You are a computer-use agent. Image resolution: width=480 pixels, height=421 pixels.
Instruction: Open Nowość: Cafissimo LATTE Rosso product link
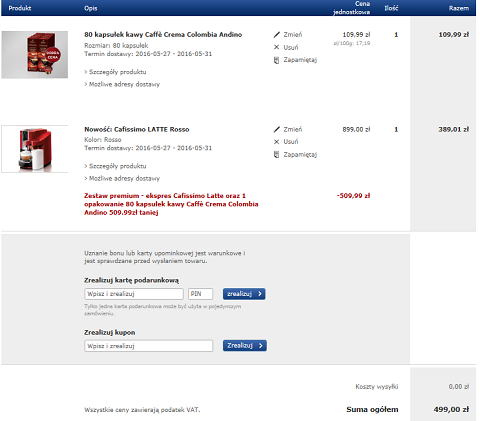point(137,129)
